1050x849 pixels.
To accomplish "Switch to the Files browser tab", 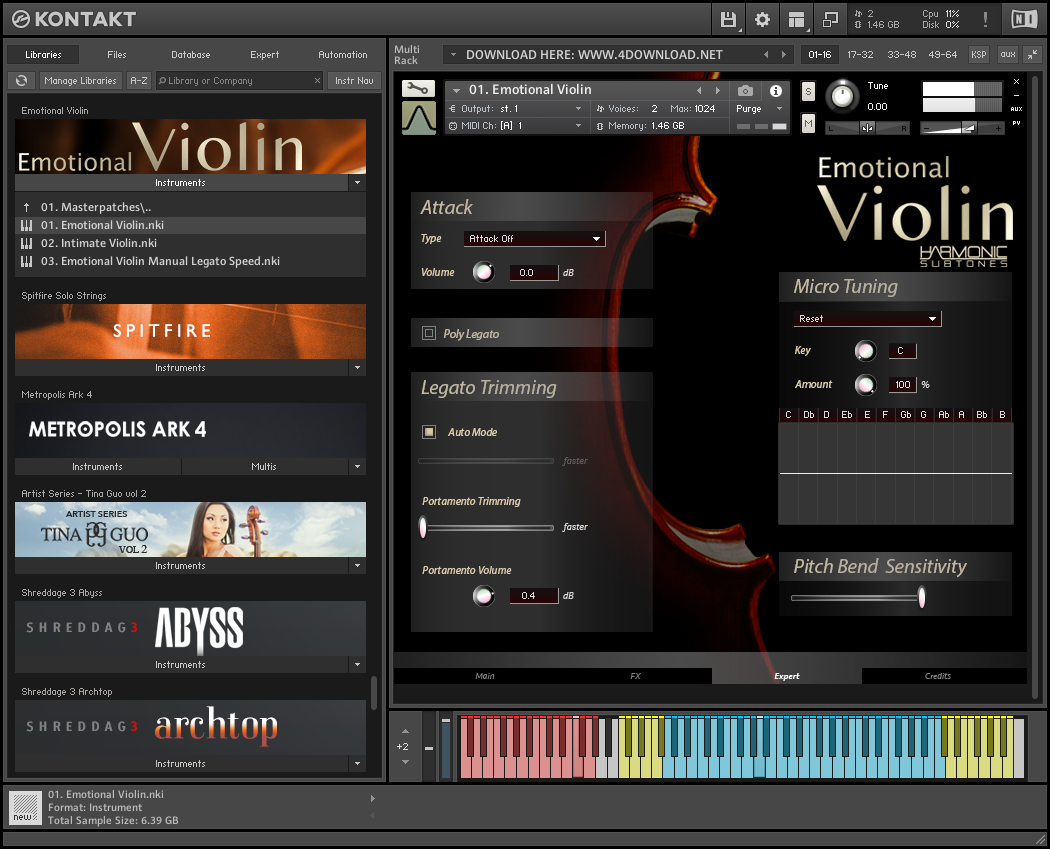I will coord(117,54).
